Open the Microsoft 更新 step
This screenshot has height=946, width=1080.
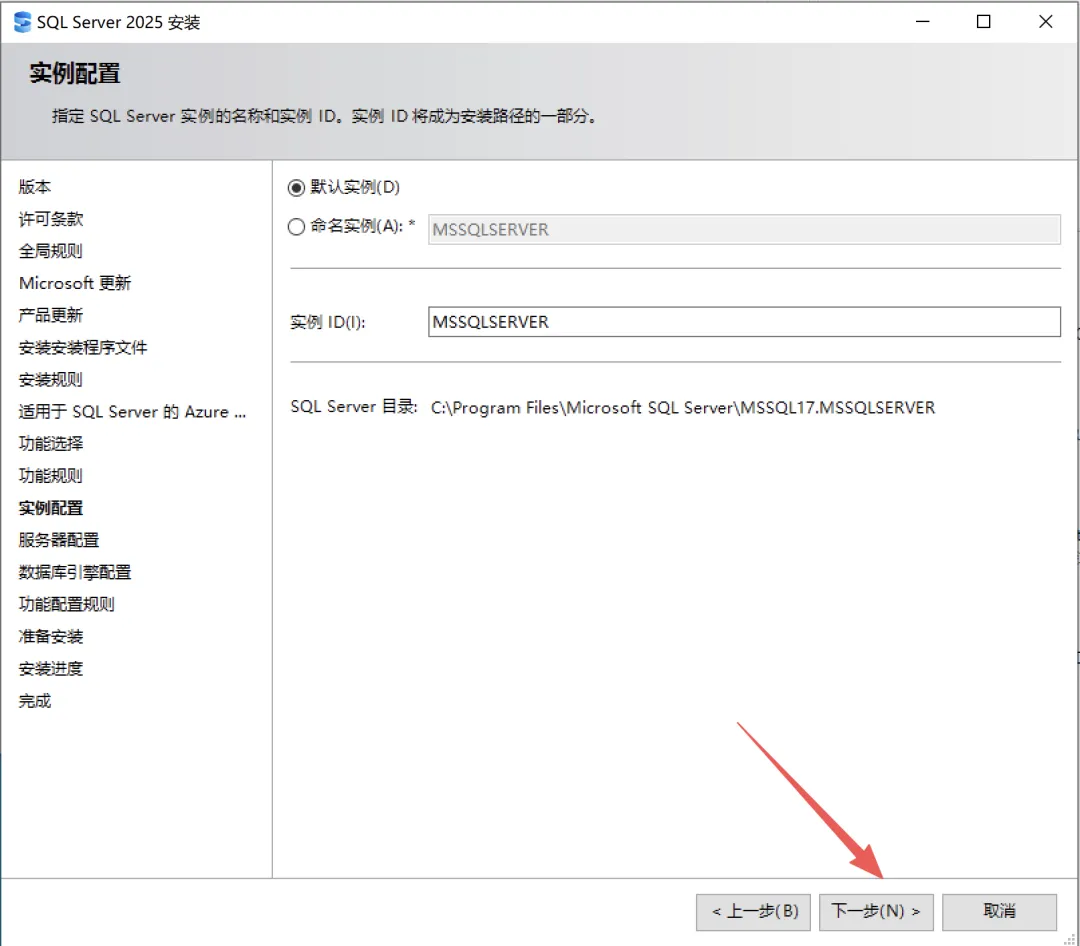(75, 283)
